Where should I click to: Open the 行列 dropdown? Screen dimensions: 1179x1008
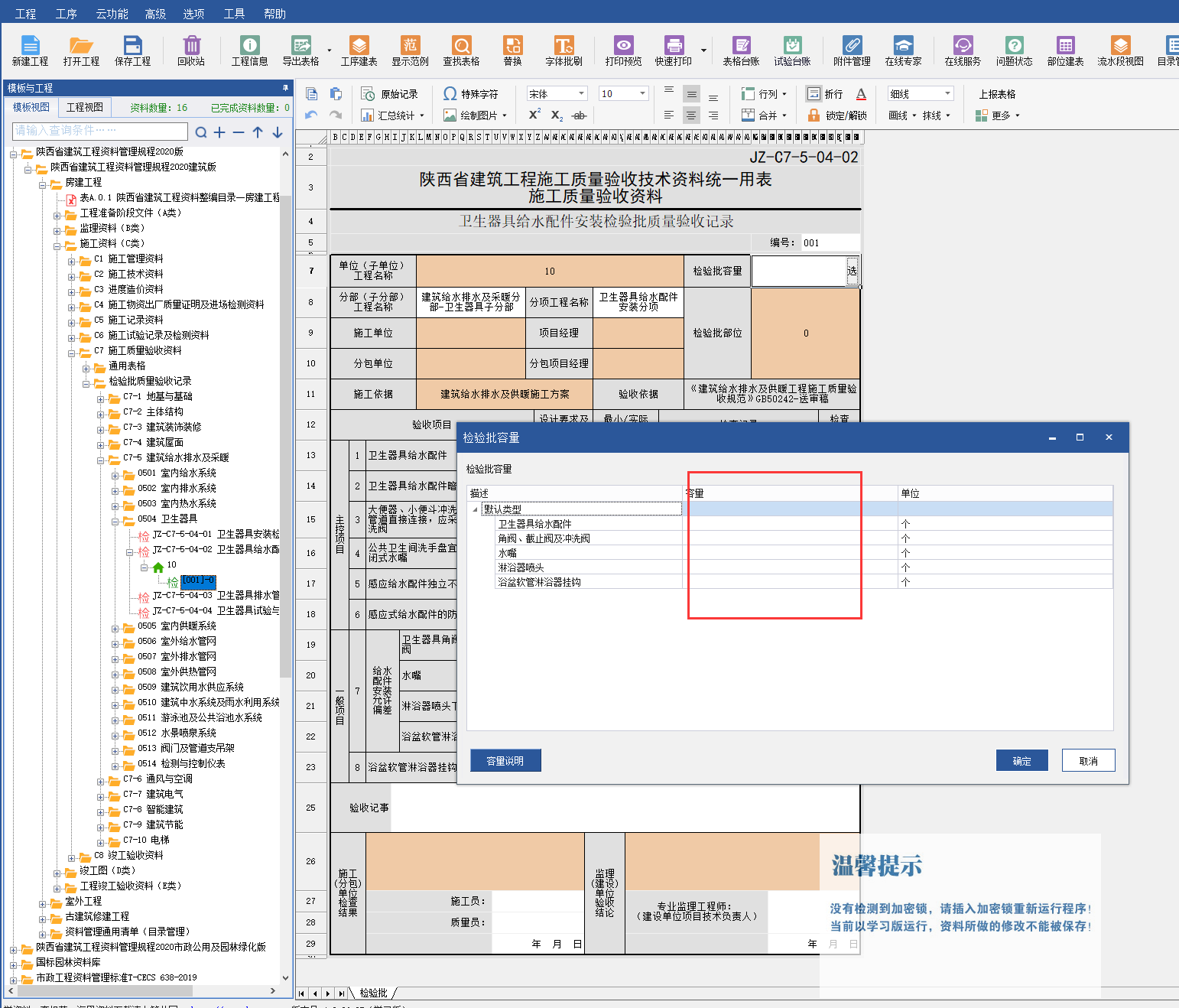(764, 93)
